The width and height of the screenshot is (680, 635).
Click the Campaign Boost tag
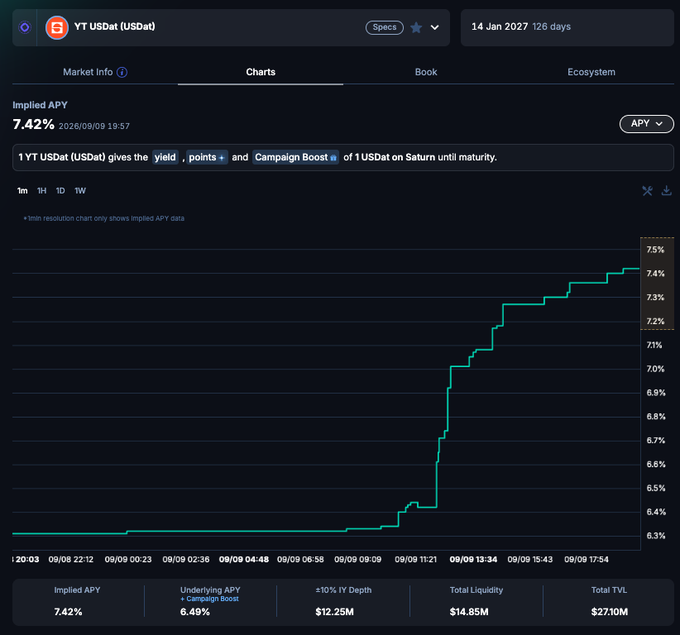[295, 157]
